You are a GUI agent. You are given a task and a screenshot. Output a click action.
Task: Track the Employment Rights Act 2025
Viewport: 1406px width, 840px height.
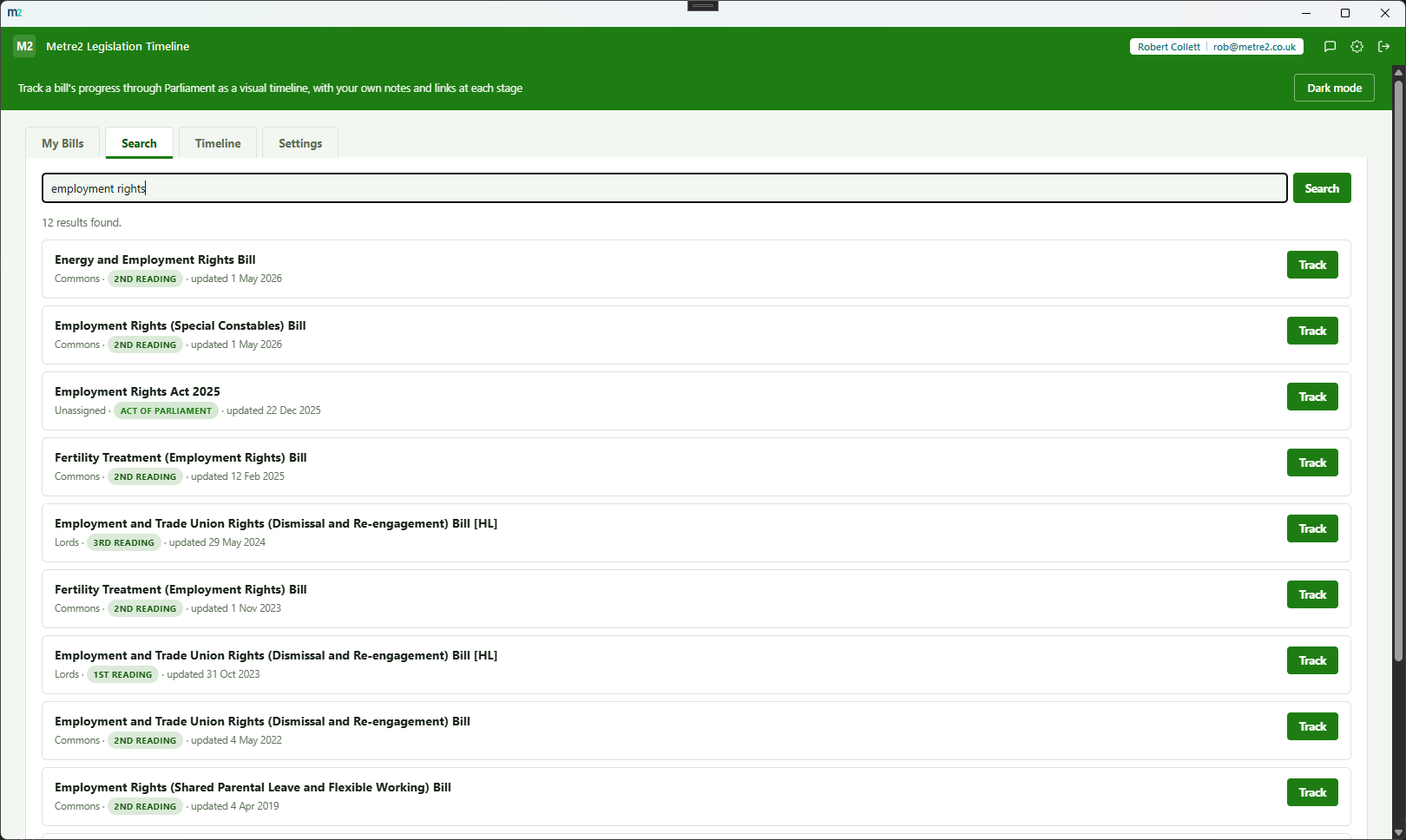pyautogui.click(x=1312, y=397)
